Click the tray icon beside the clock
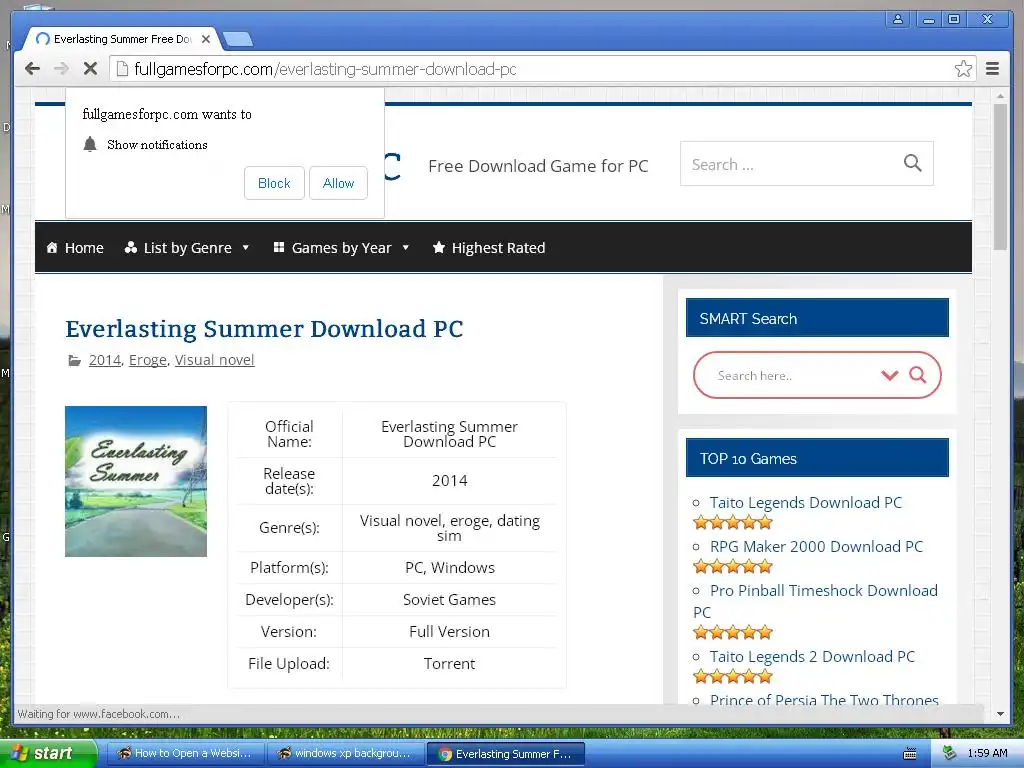This screenshot has width=1024, height=768. click(949, 753)
